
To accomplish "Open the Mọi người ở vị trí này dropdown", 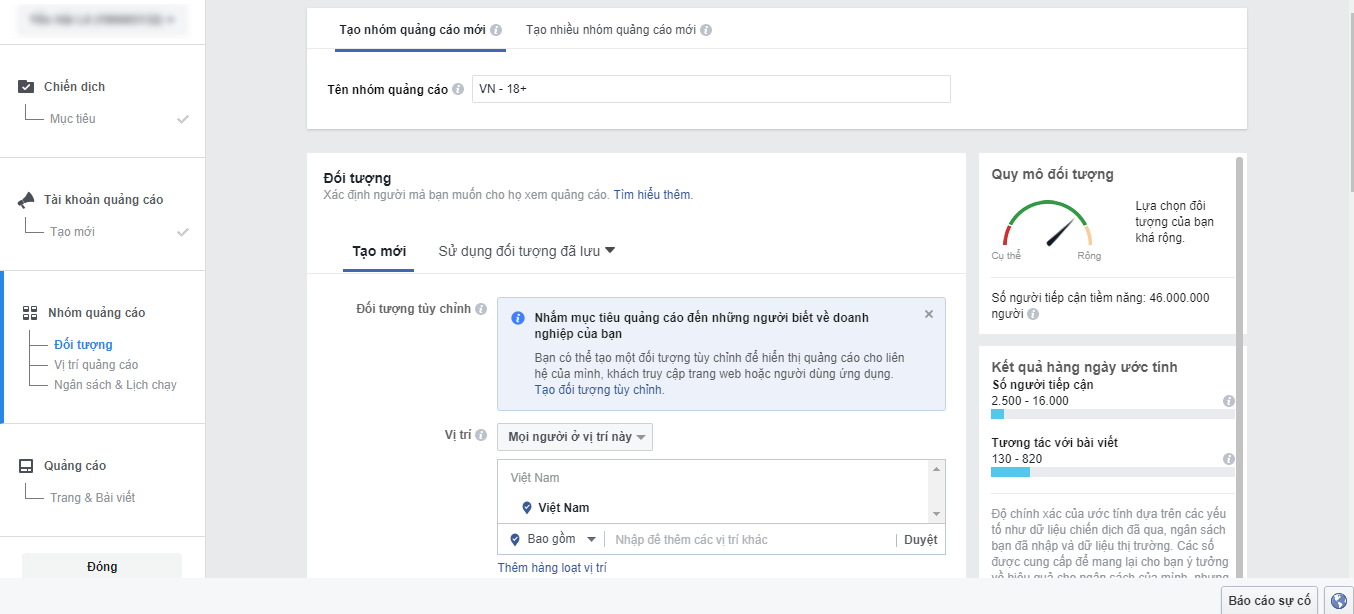I will pos(574,436).
